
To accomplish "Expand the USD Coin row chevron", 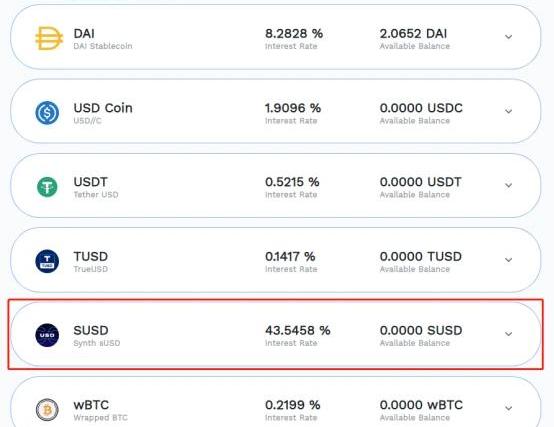I will 508,111.
